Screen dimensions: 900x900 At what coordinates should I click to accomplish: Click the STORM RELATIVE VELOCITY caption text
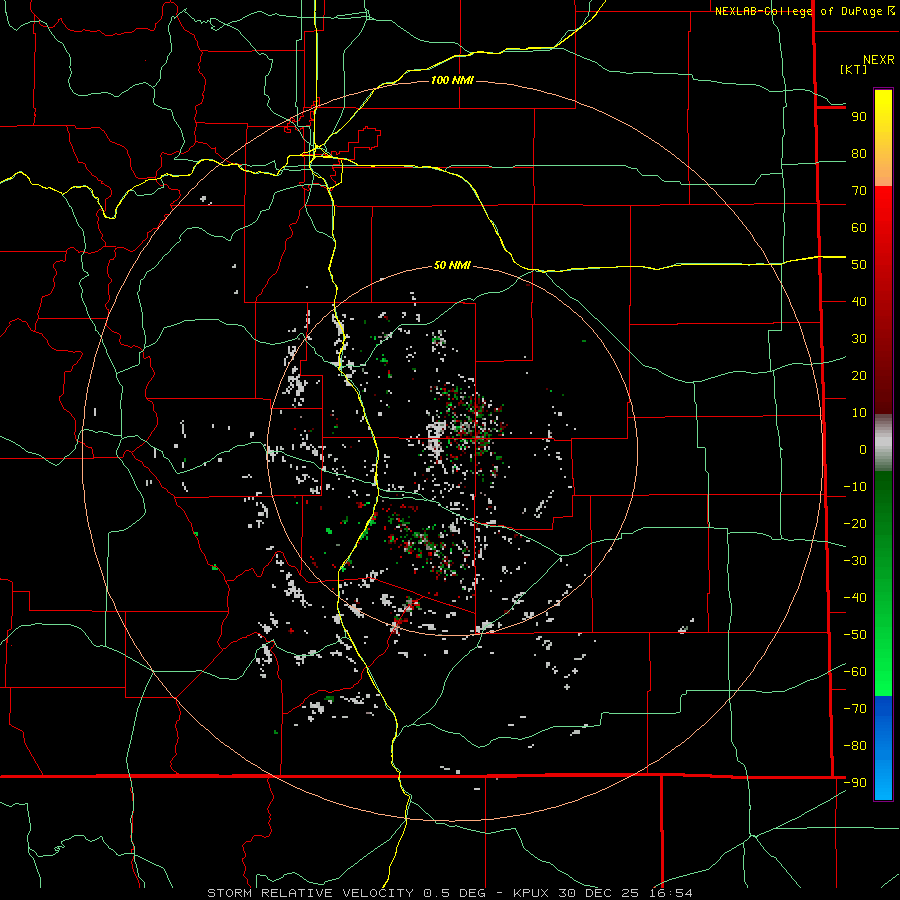point(310,893)
